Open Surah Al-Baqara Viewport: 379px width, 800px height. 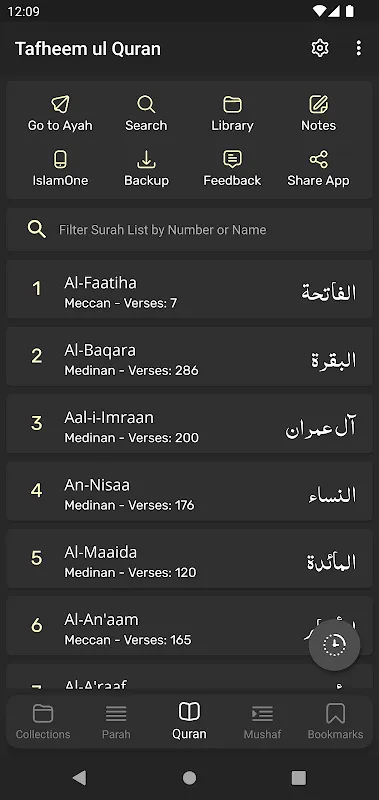coord(189,357)
